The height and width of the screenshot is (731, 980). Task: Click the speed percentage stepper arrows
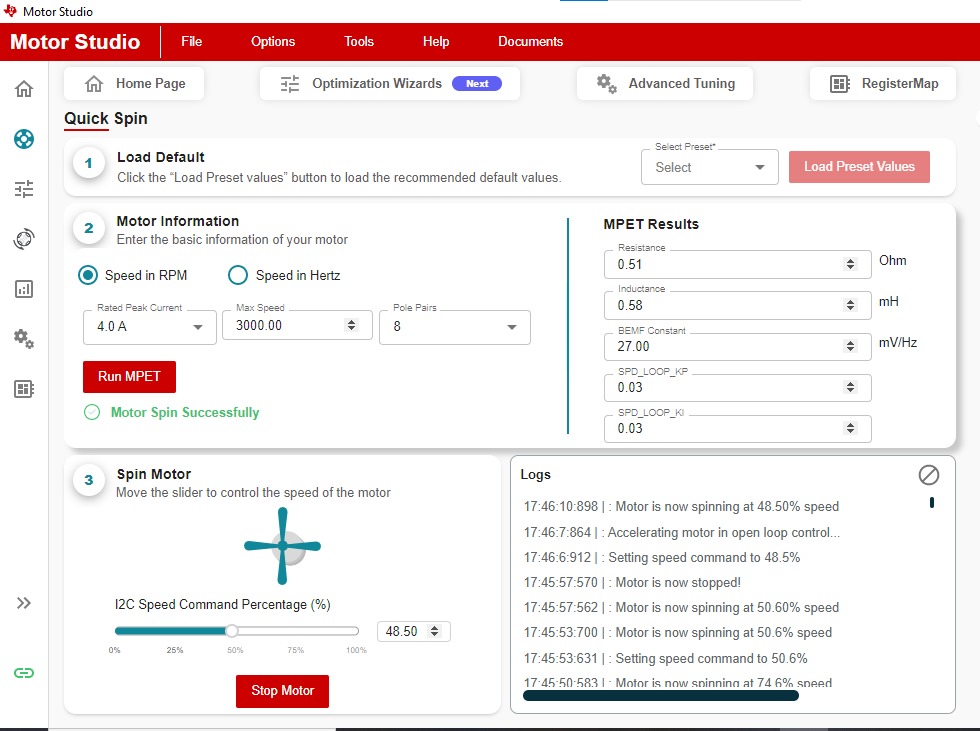(434, 631)
